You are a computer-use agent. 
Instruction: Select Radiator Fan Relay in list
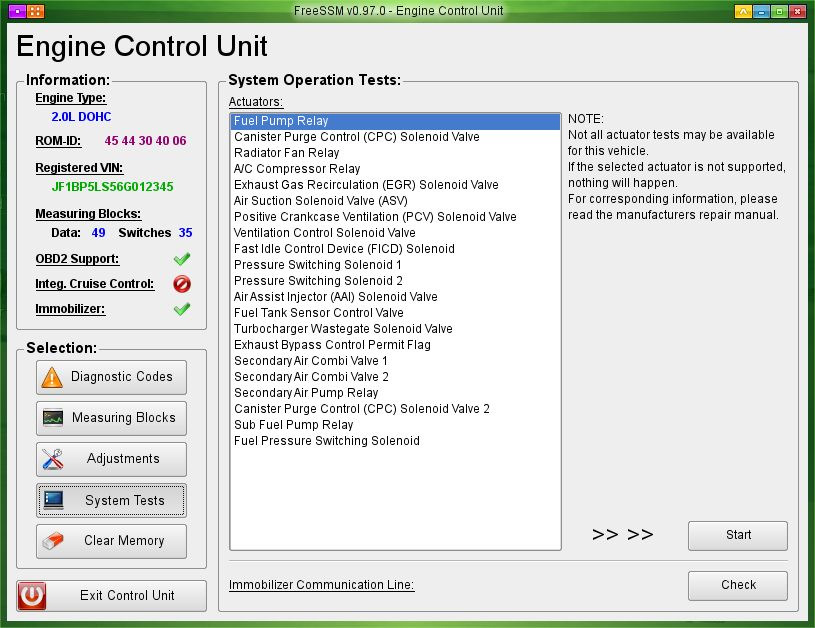tap(395, 153)
